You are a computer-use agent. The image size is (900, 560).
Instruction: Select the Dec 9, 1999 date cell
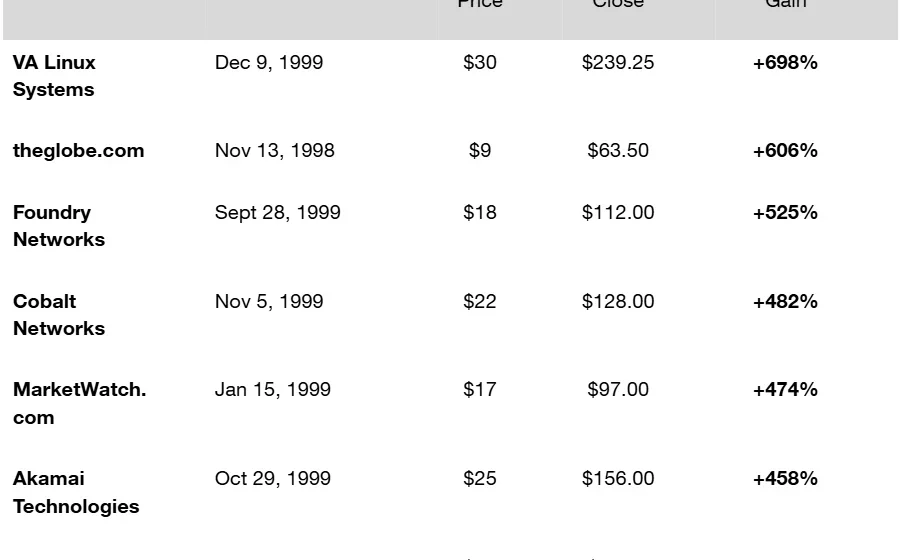click(269, 62)
